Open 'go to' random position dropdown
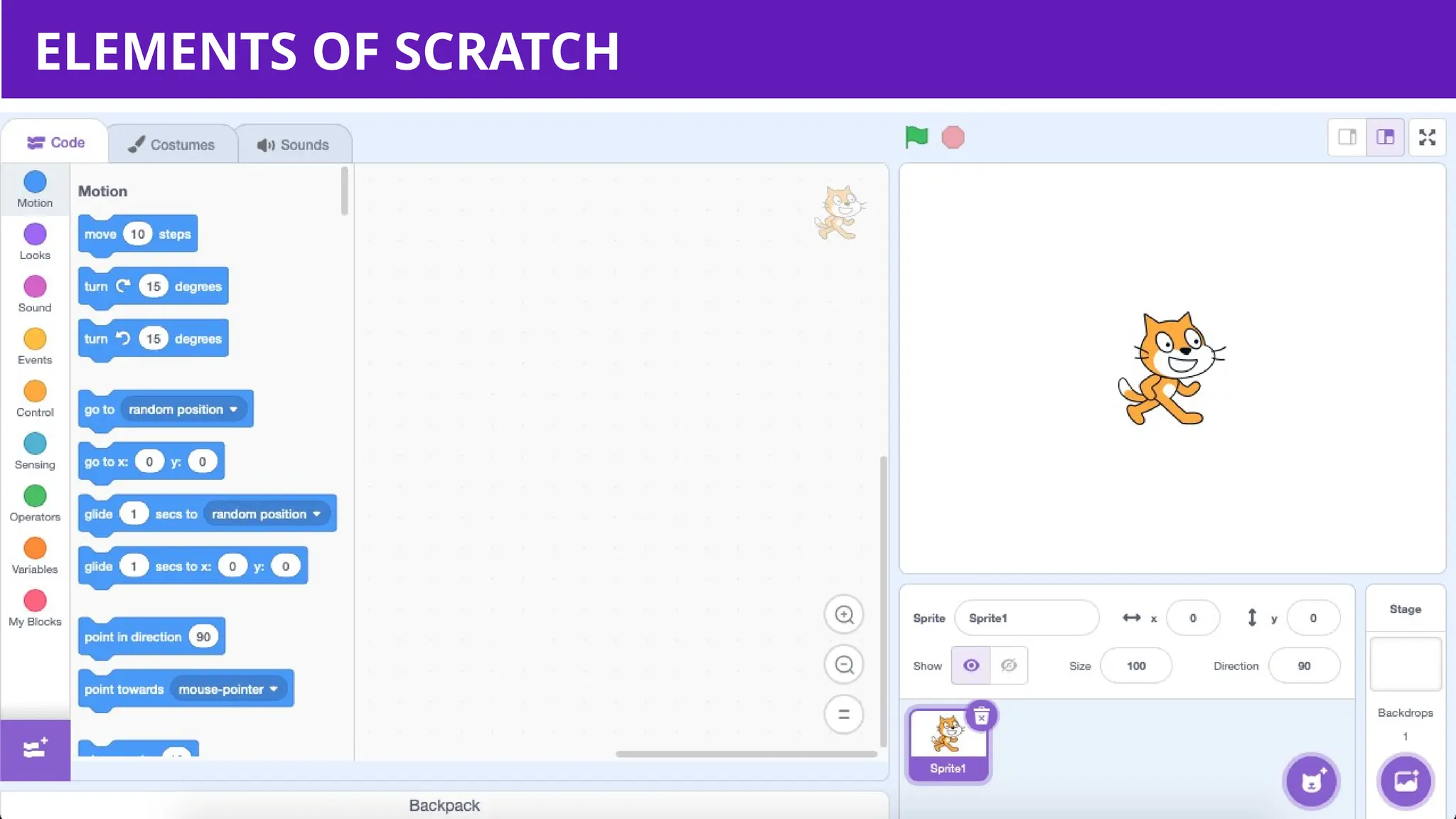1456x819 pixels. [183, 409]
